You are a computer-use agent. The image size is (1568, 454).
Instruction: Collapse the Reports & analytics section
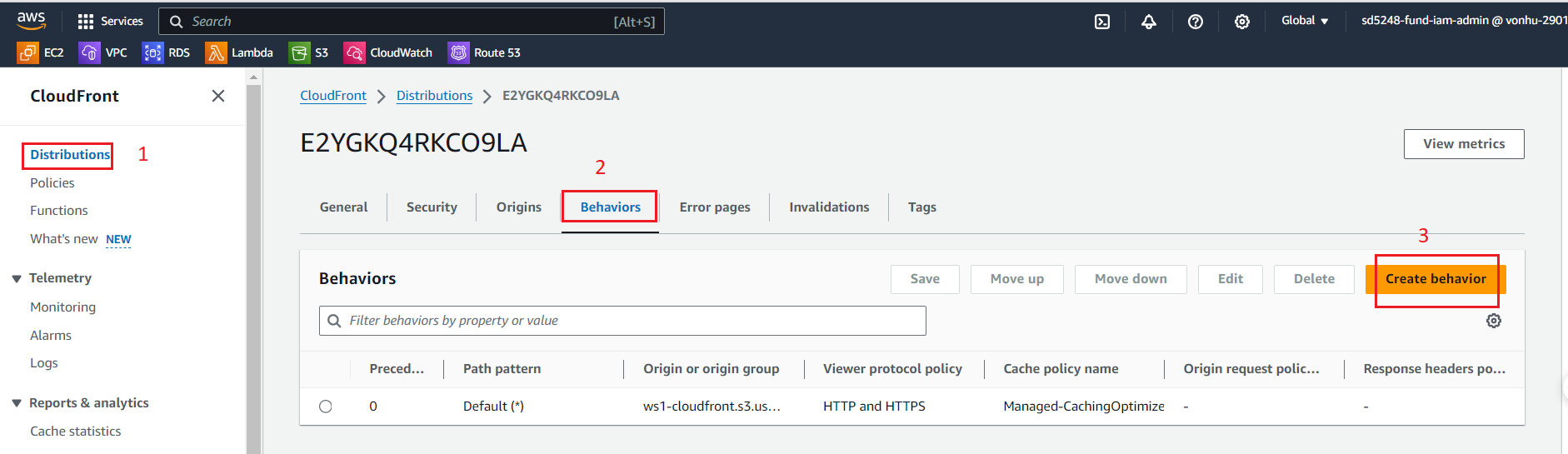(17, 403)
